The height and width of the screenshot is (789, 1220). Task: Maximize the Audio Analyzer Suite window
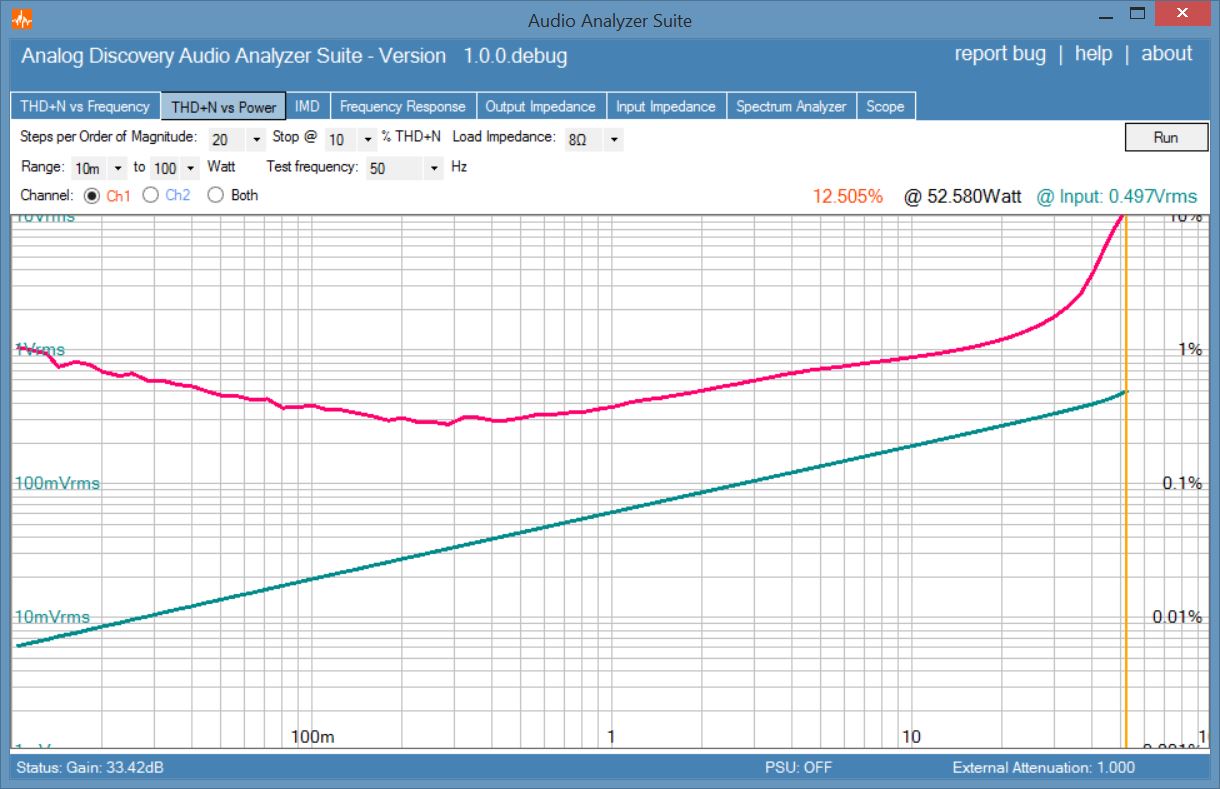[x=1136, y=14]
